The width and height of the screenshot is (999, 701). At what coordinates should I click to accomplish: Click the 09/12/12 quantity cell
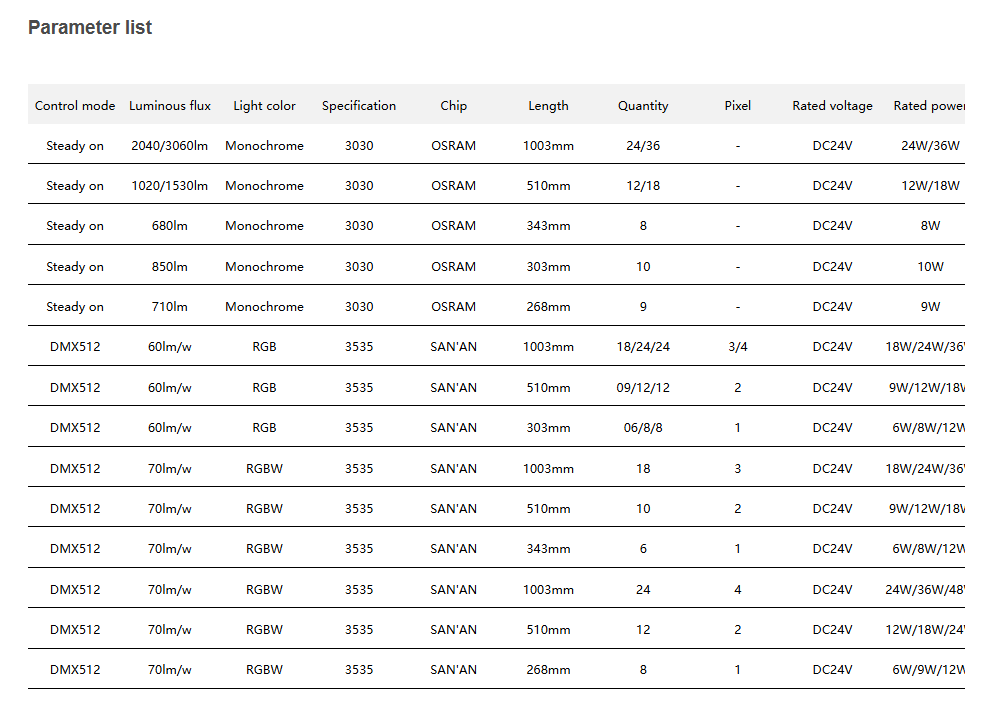(x=643, y=387)
